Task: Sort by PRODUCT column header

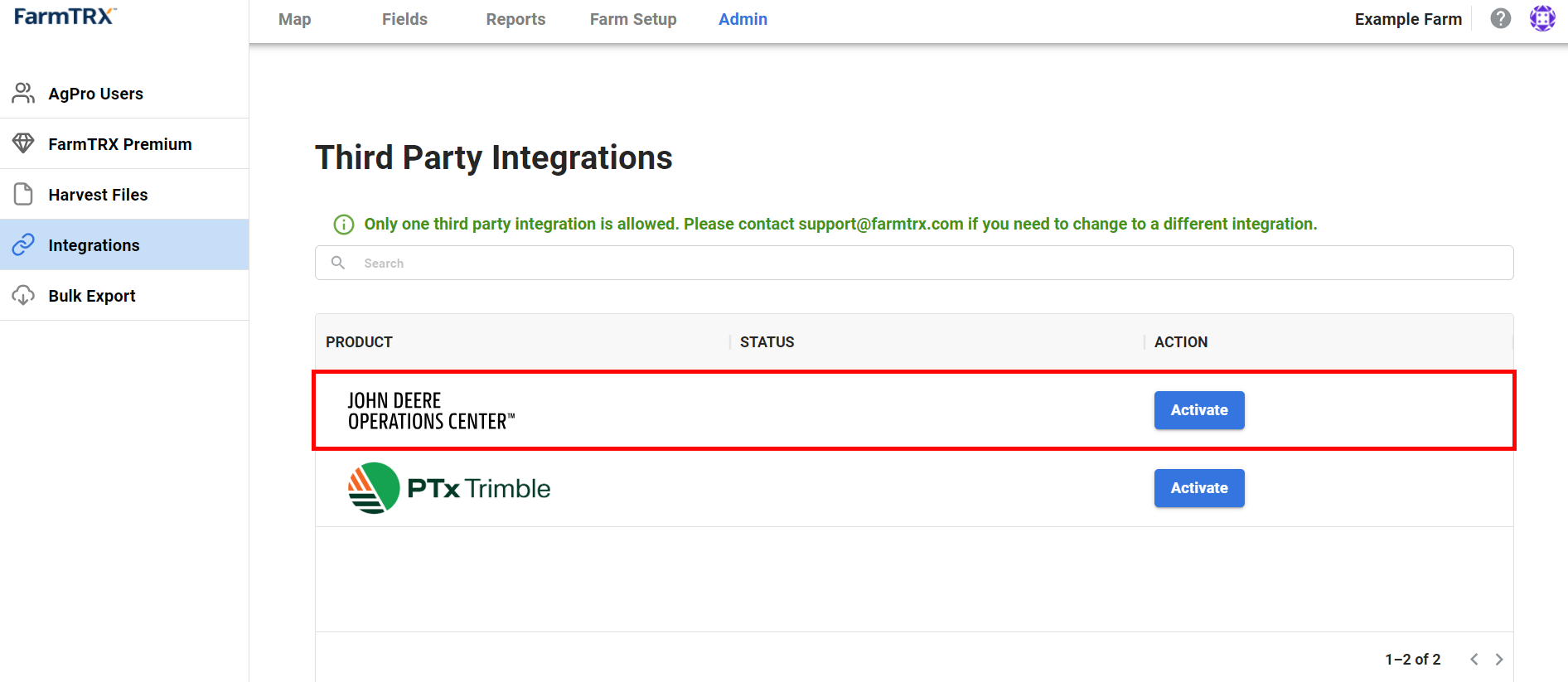Action: pos(359,342)
